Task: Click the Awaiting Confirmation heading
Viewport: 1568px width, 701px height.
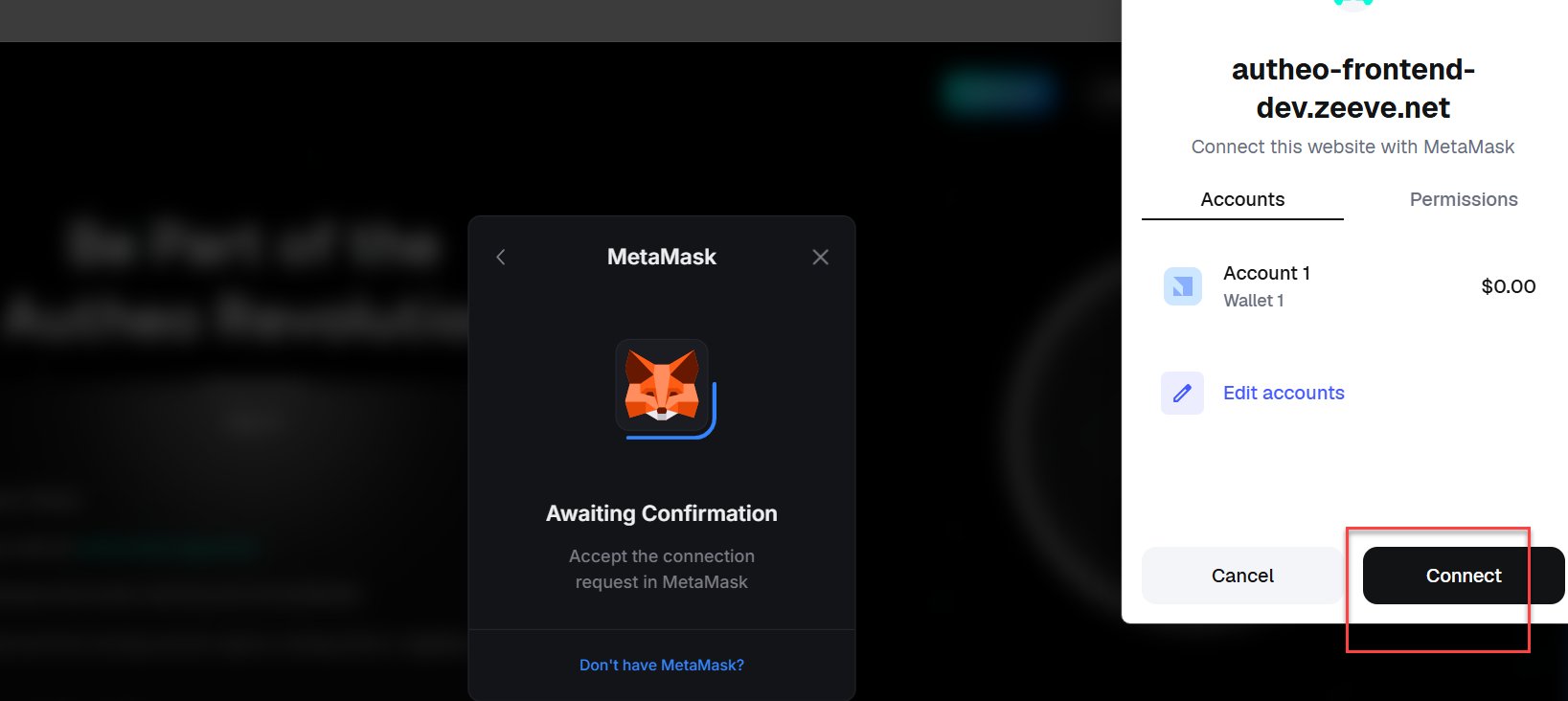Action: point(662,513)
